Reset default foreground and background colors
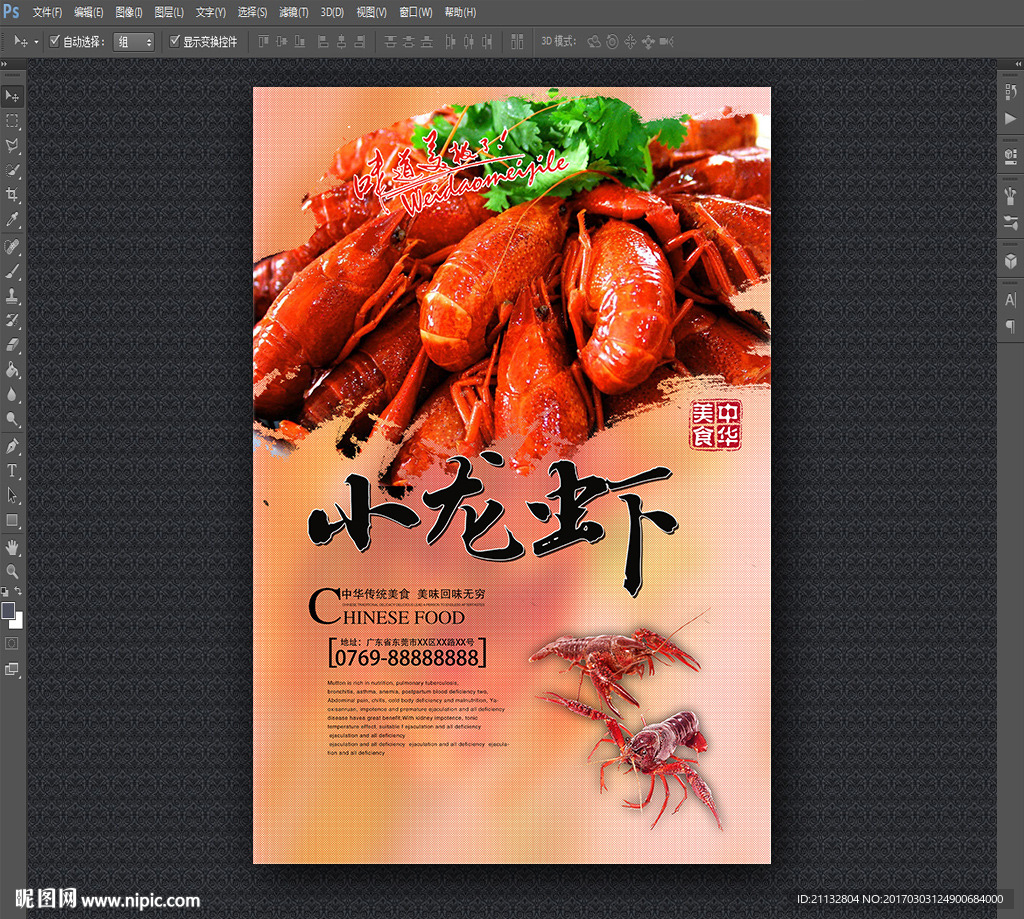This screenshot has width=1024, height=919. 5,592
